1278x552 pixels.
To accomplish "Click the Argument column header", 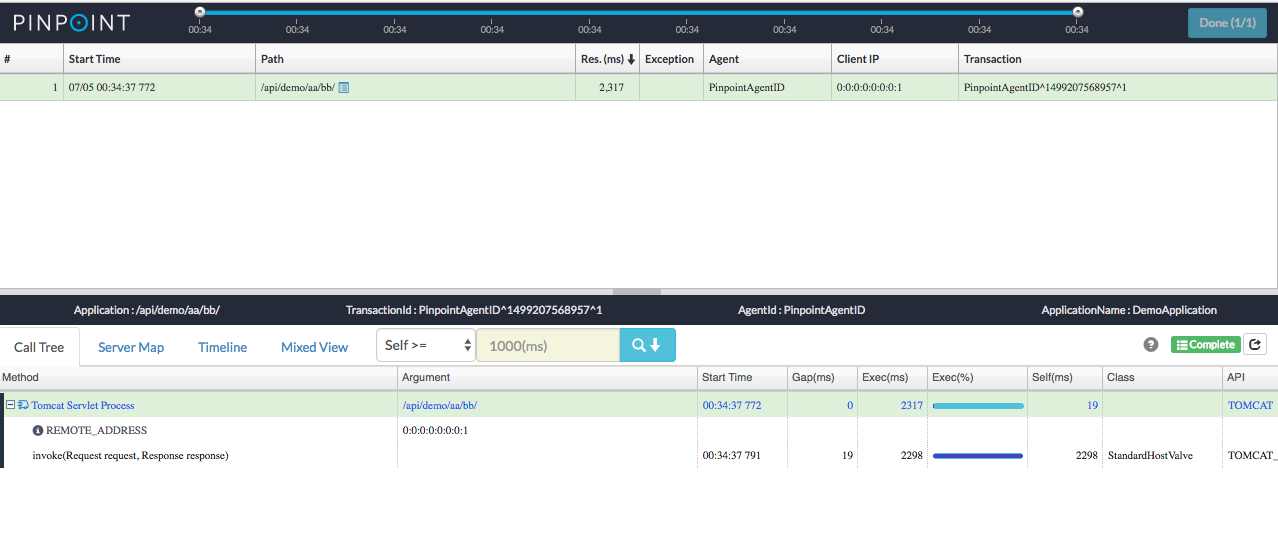I will (547, 377).
